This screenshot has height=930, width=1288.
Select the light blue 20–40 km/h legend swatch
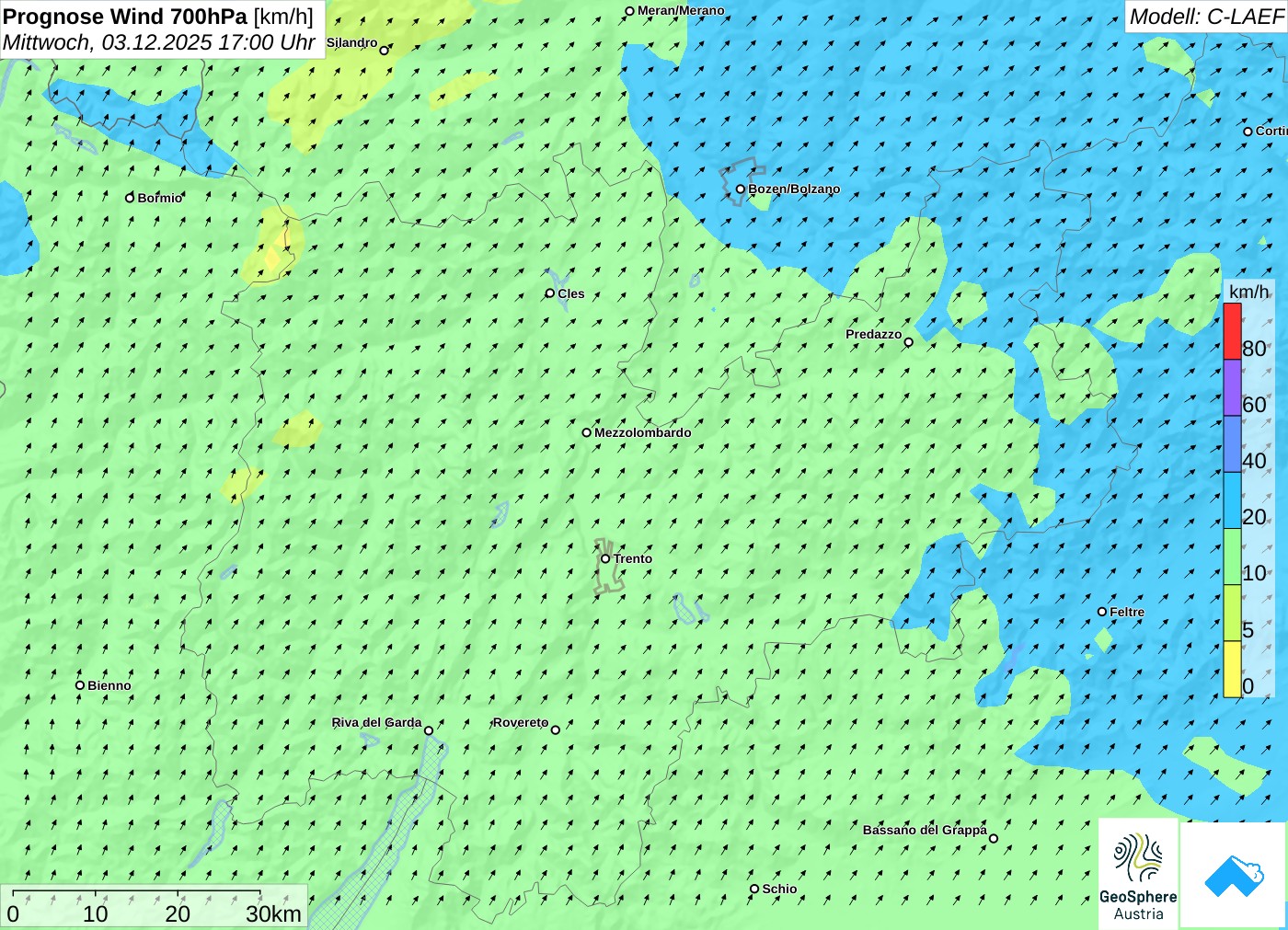pos(1233,500)
